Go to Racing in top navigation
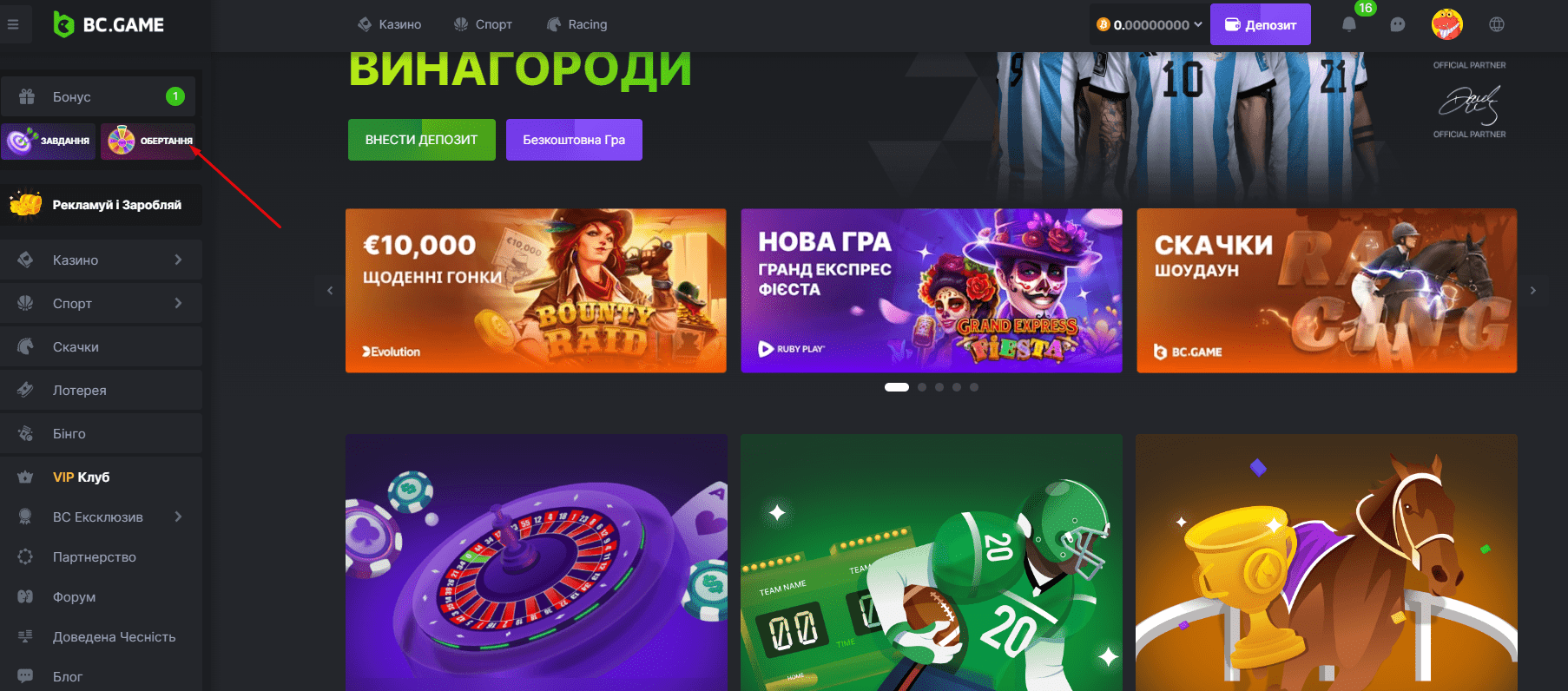 (x=576, y=24)
